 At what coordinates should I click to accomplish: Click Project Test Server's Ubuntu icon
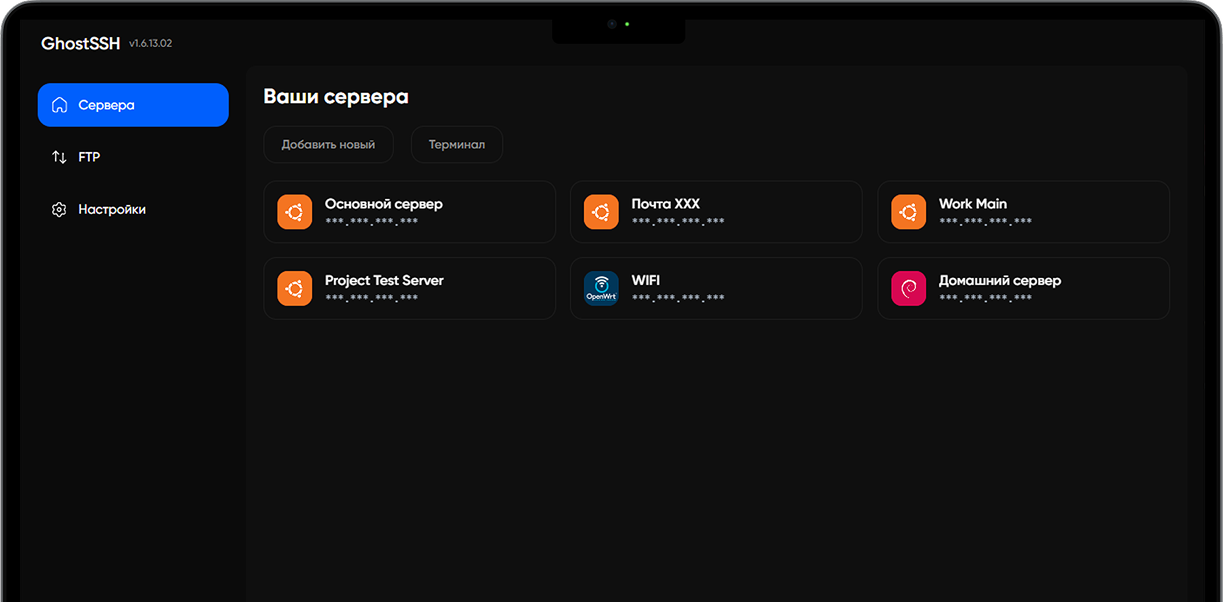point(294,289)
